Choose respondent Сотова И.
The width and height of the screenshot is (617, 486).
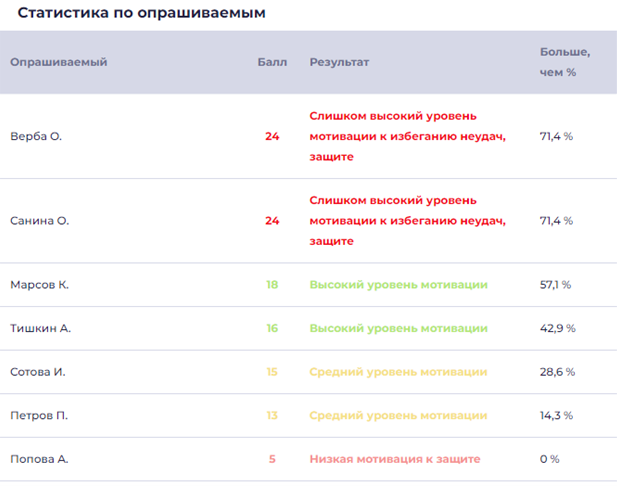point(38,372)
